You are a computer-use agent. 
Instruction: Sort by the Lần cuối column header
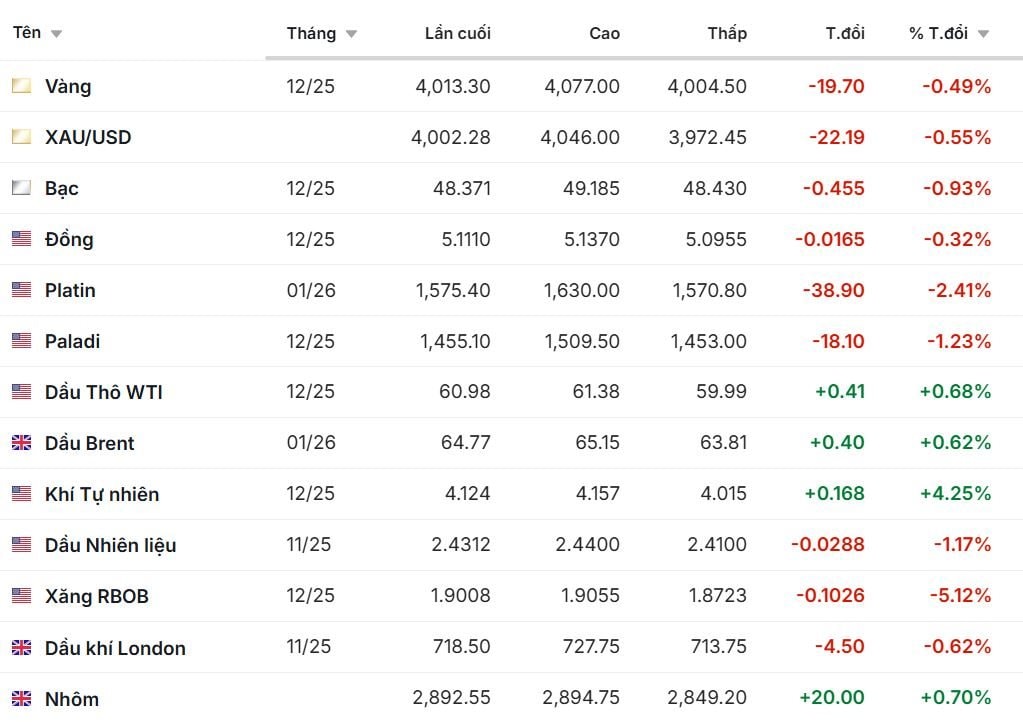pos(457,33)
